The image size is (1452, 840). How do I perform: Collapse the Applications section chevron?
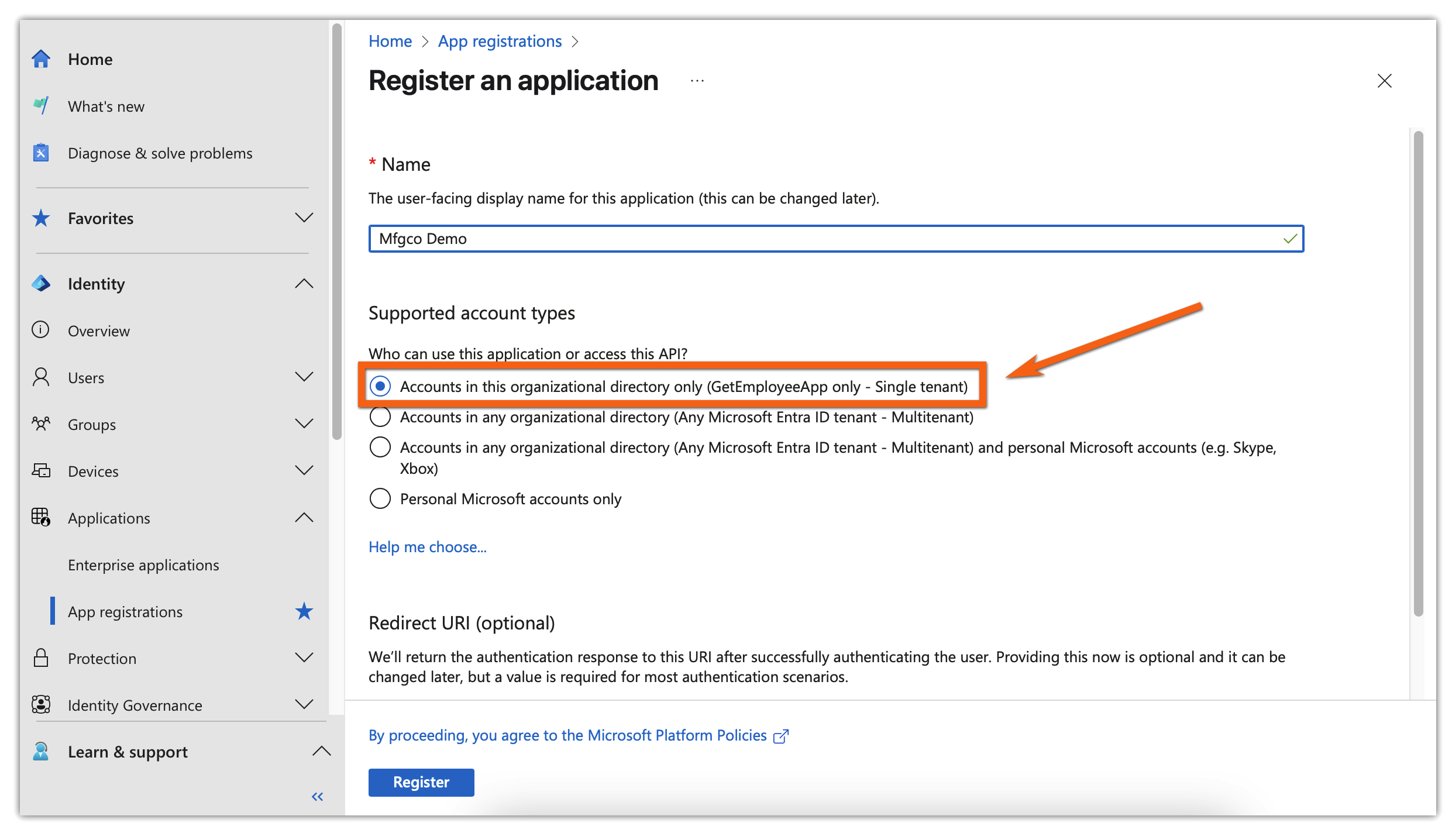[304, 518]
